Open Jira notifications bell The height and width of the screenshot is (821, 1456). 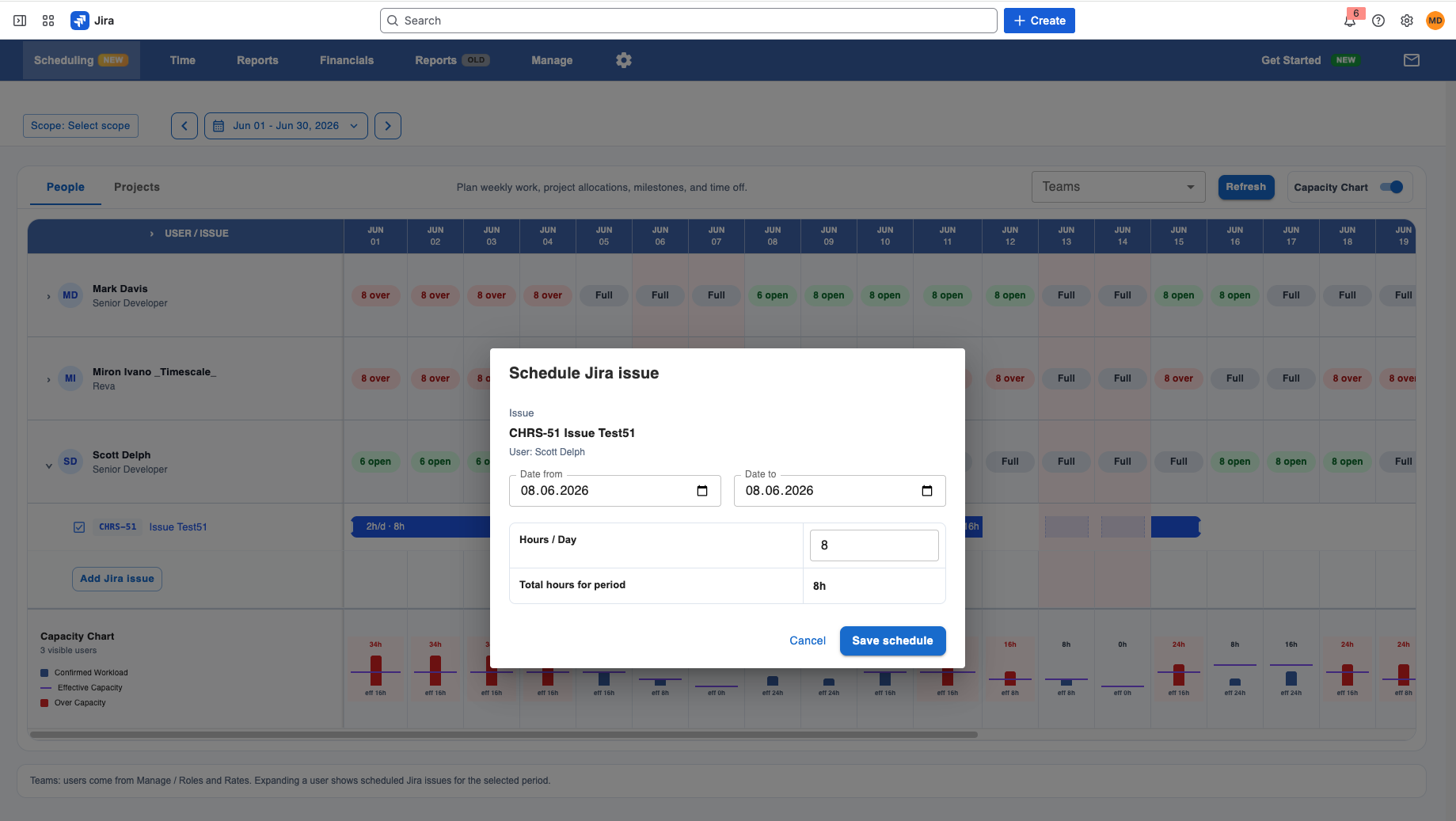[x=1350, y=21]
